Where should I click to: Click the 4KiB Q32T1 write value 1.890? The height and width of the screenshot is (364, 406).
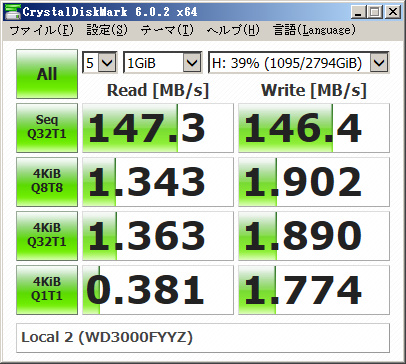coord(314,236)
